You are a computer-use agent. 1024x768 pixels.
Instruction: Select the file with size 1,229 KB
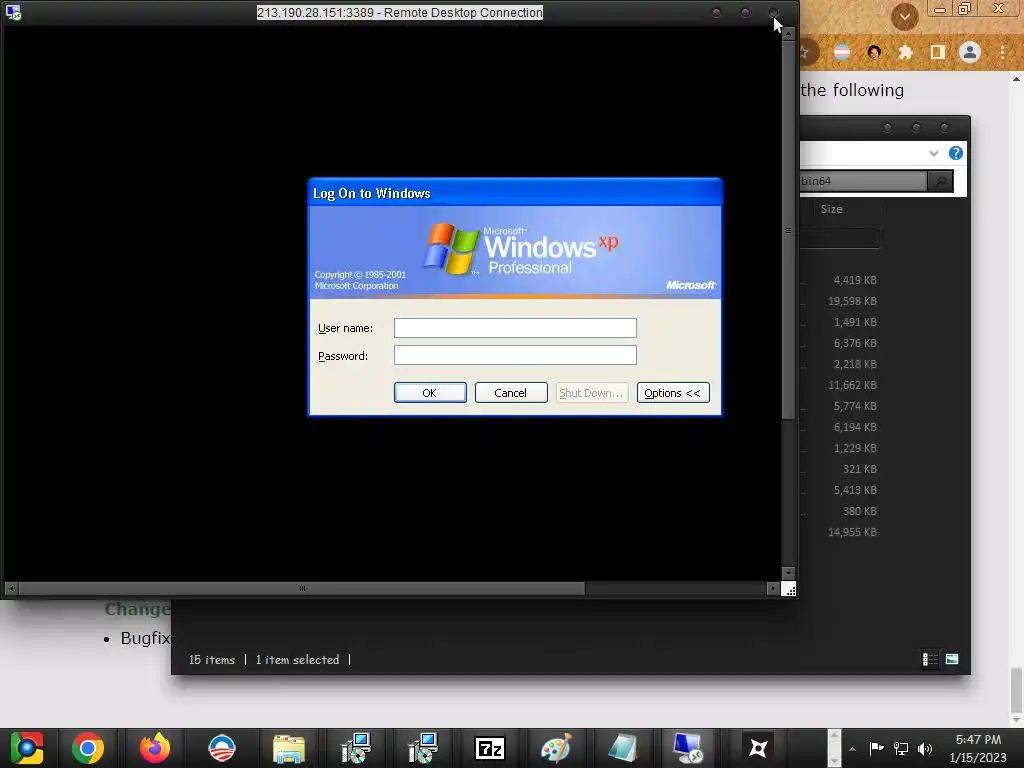pyautogui.click(x=854, y=448)
